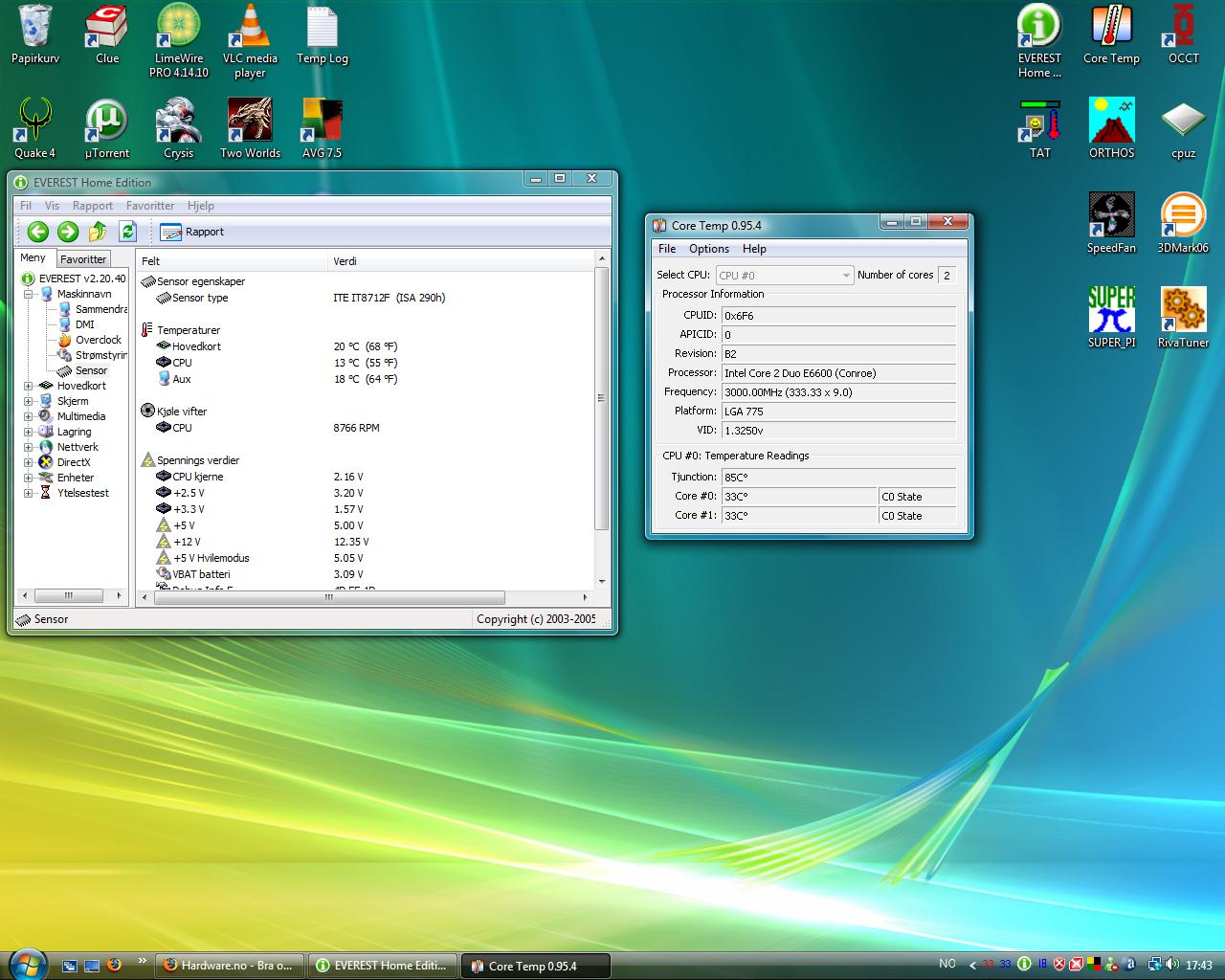Expand the DirectX tree node
The width and height of the screenshot is (1225, 980).
coord(28,462)
